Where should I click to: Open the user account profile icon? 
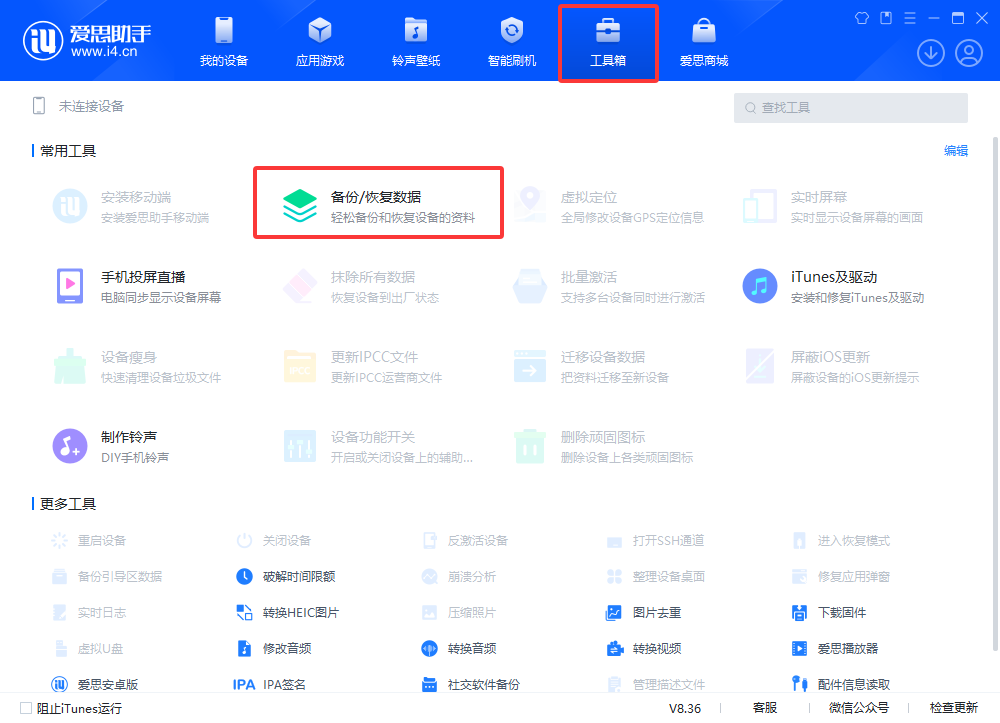pyautogui.click(x=968, y=53)
